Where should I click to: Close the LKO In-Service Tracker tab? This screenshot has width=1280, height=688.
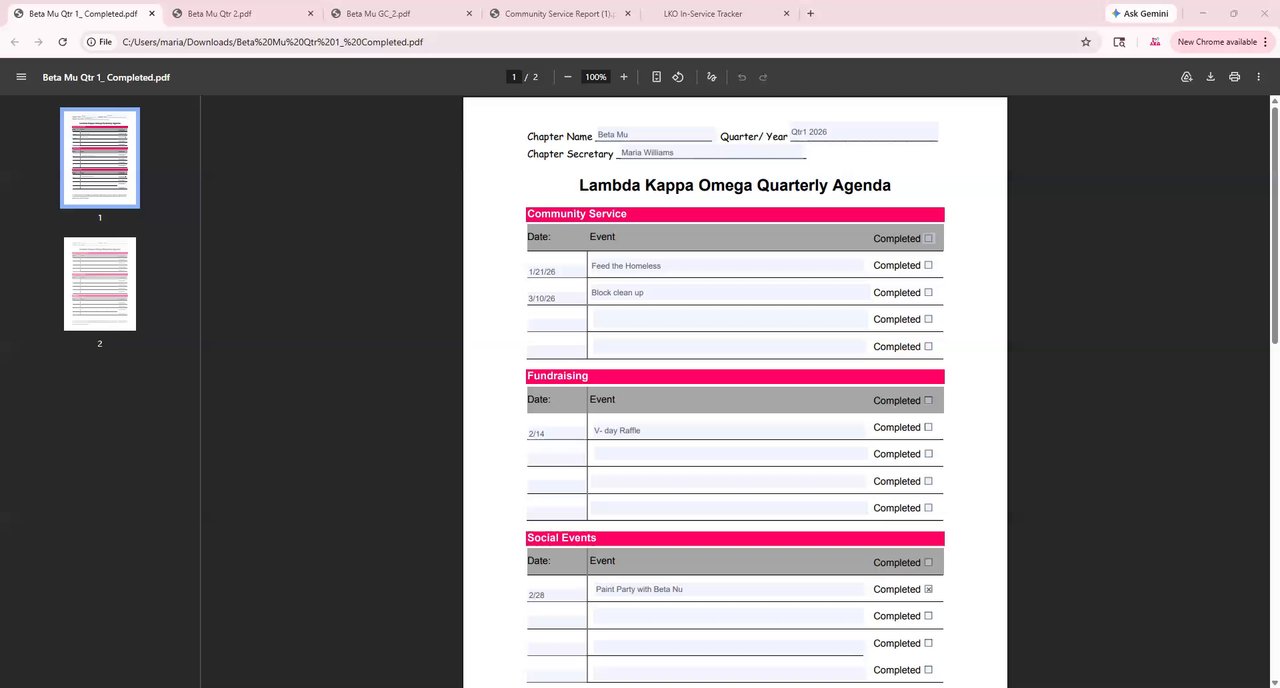(x=786, y=14)
